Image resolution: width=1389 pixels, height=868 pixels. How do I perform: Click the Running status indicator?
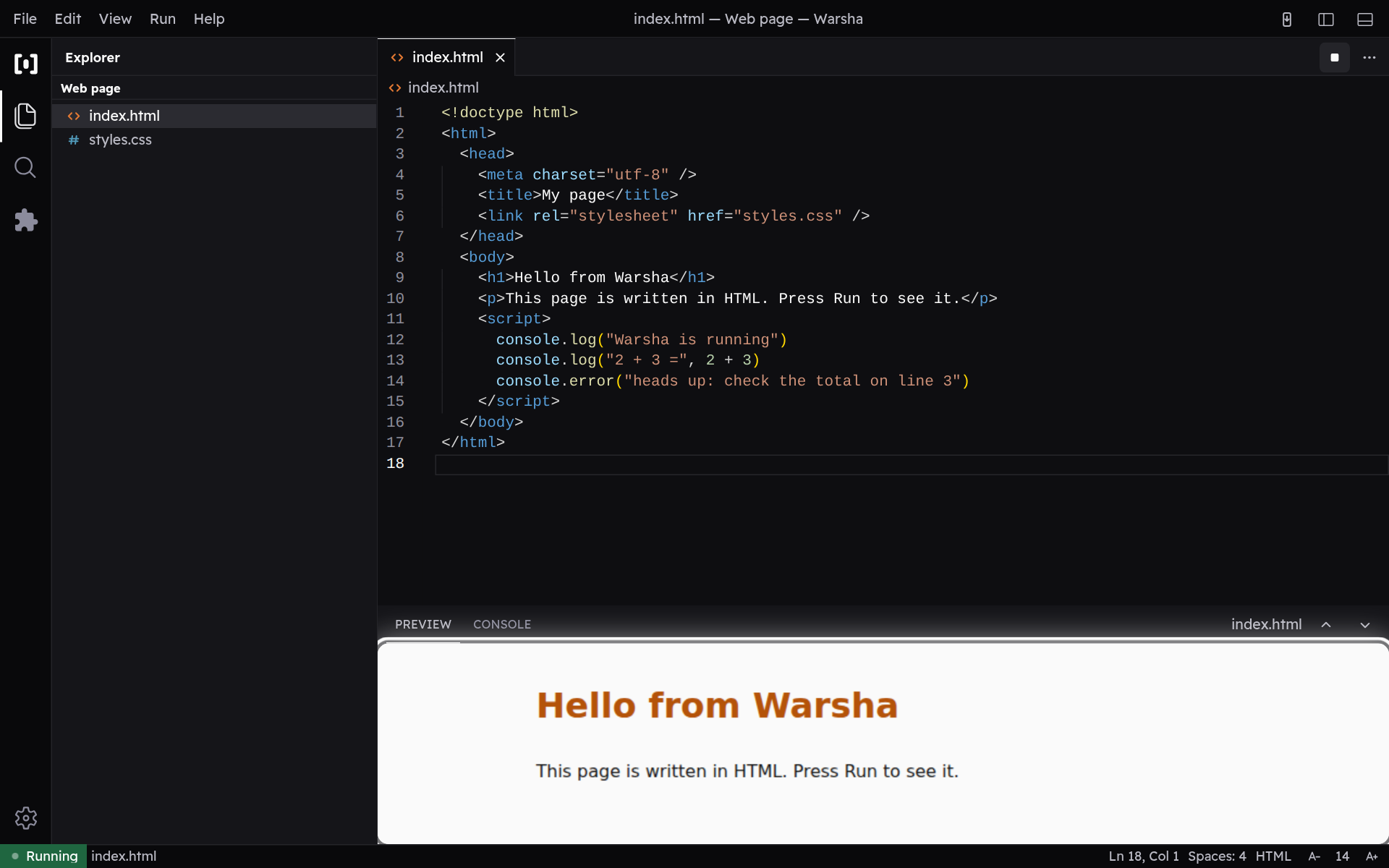tap(43, 856)
